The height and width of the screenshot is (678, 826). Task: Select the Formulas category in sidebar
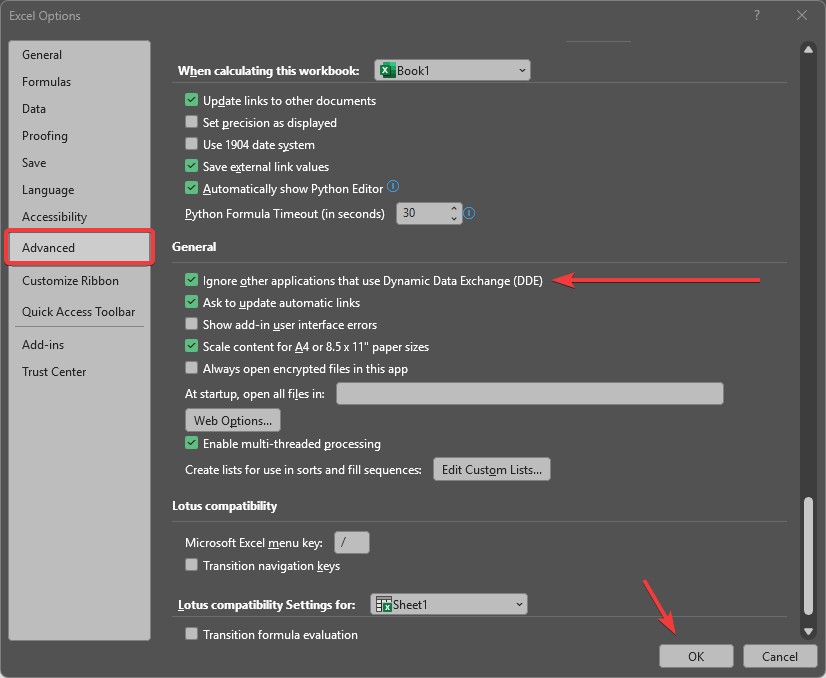point(46,82)
